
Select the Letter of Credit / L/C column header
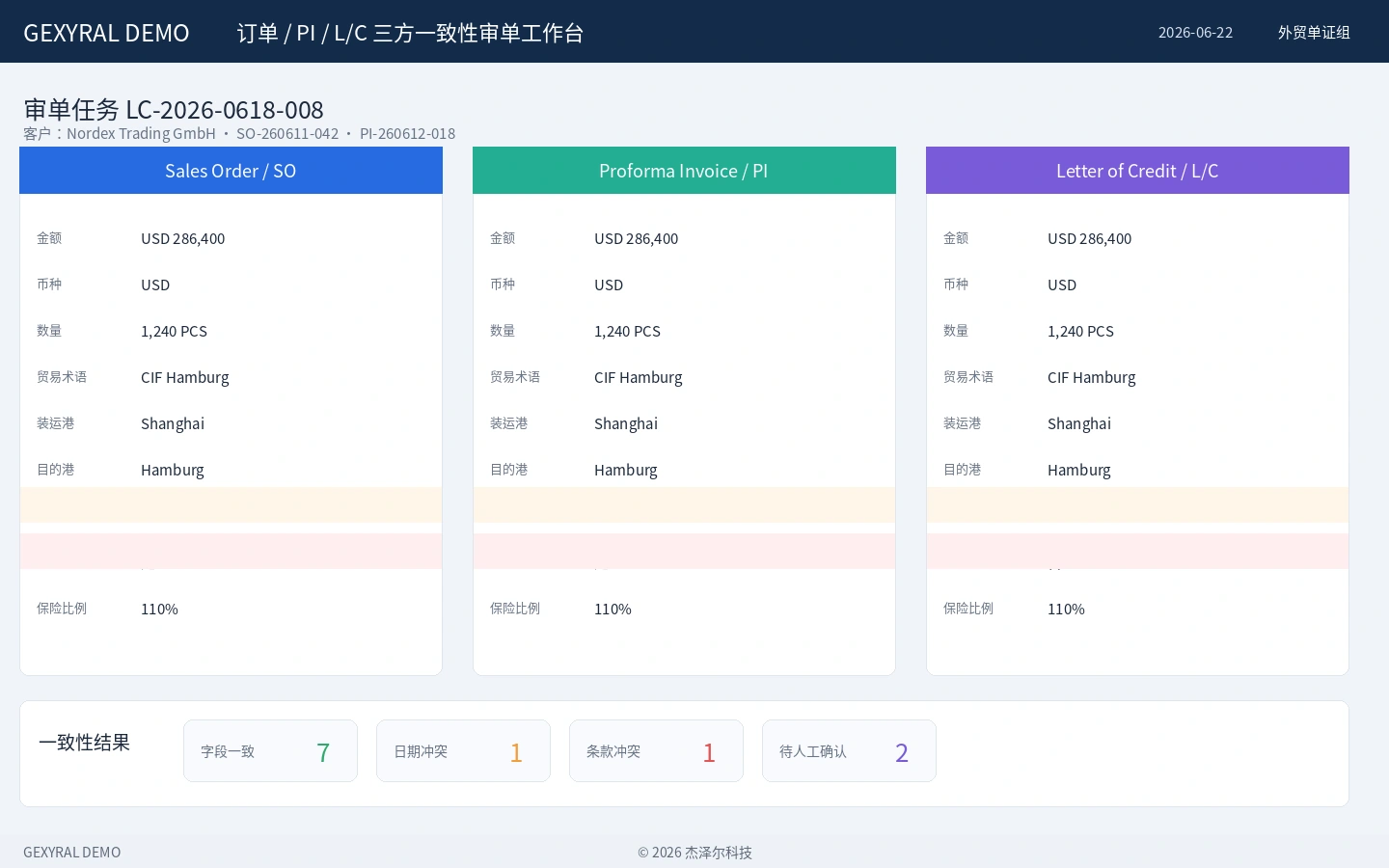1137,171
